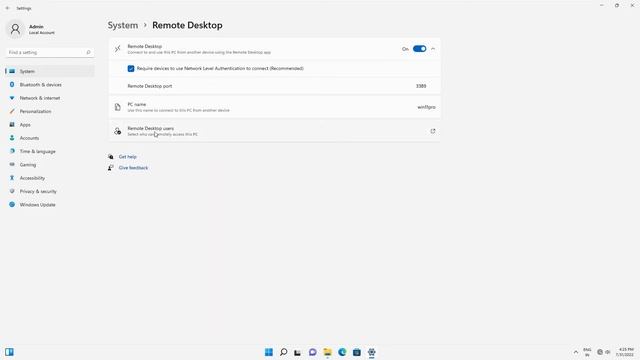This screenshot has width=640, height=360.
Task: Go back to System breadcrumb
Action: pyautogui.click(x=123, y=25)
